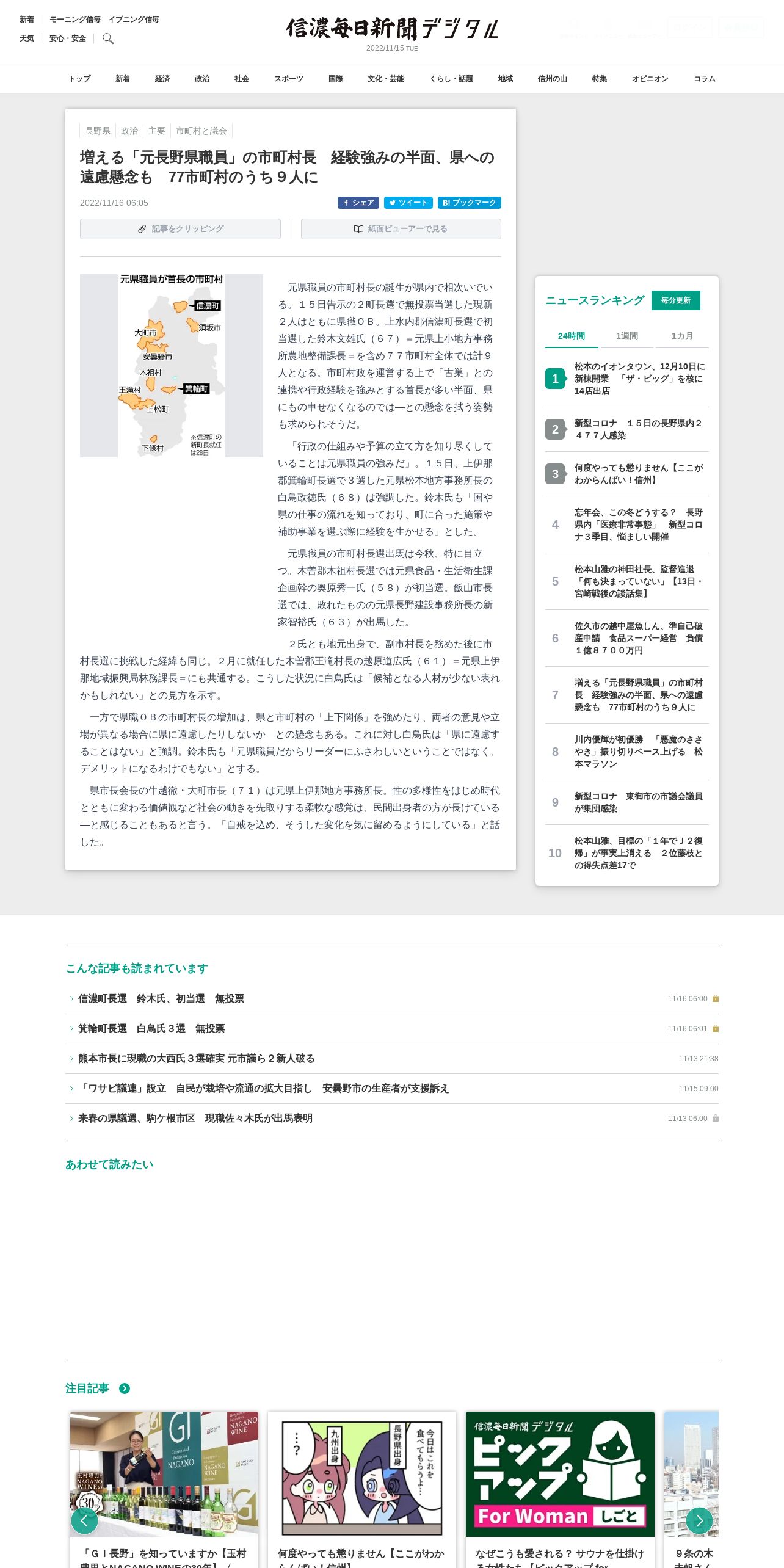Screen dimensions: 784x1568
Task: Select the 24時間 ranking tab
Action: pos(572,336)
